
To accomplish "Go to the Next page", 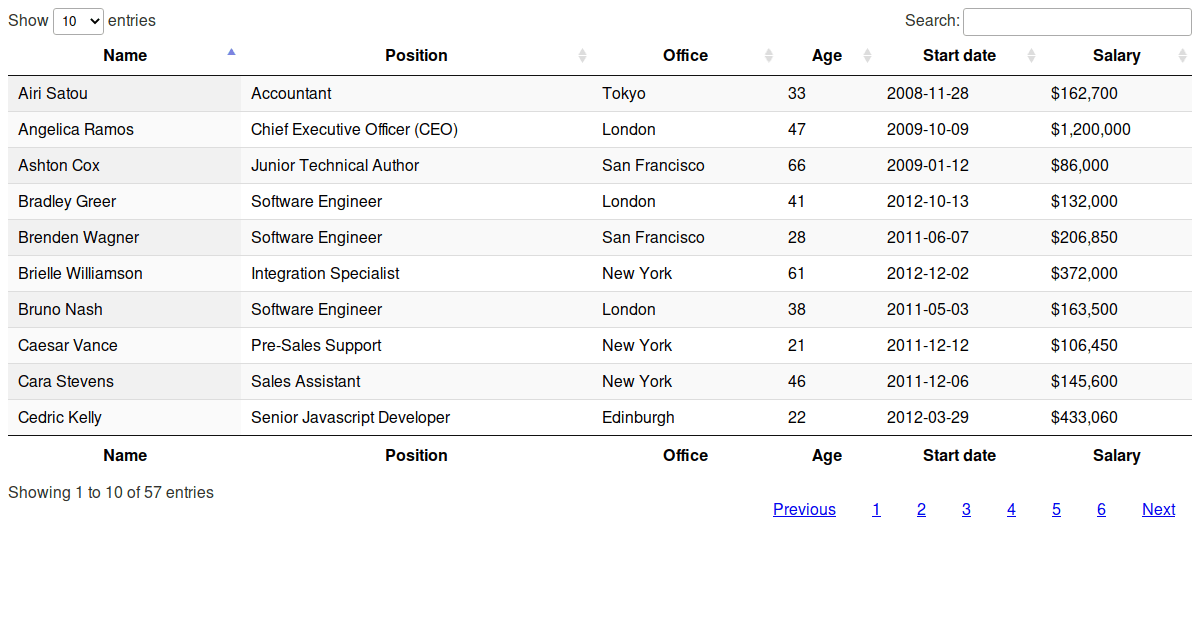I will 1158,510.
